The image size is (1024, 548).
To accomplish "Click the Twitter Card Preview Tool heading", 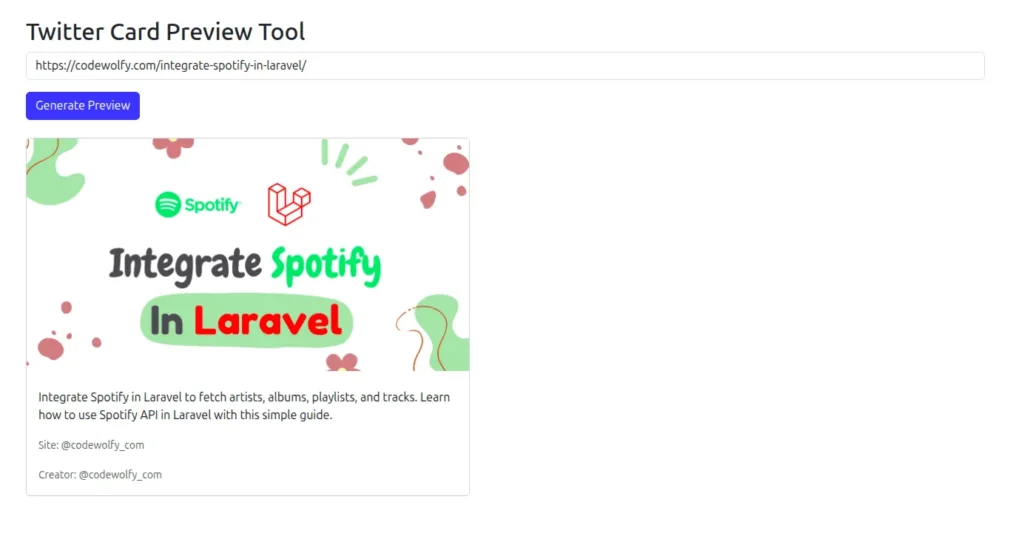I will click(166, 32).
